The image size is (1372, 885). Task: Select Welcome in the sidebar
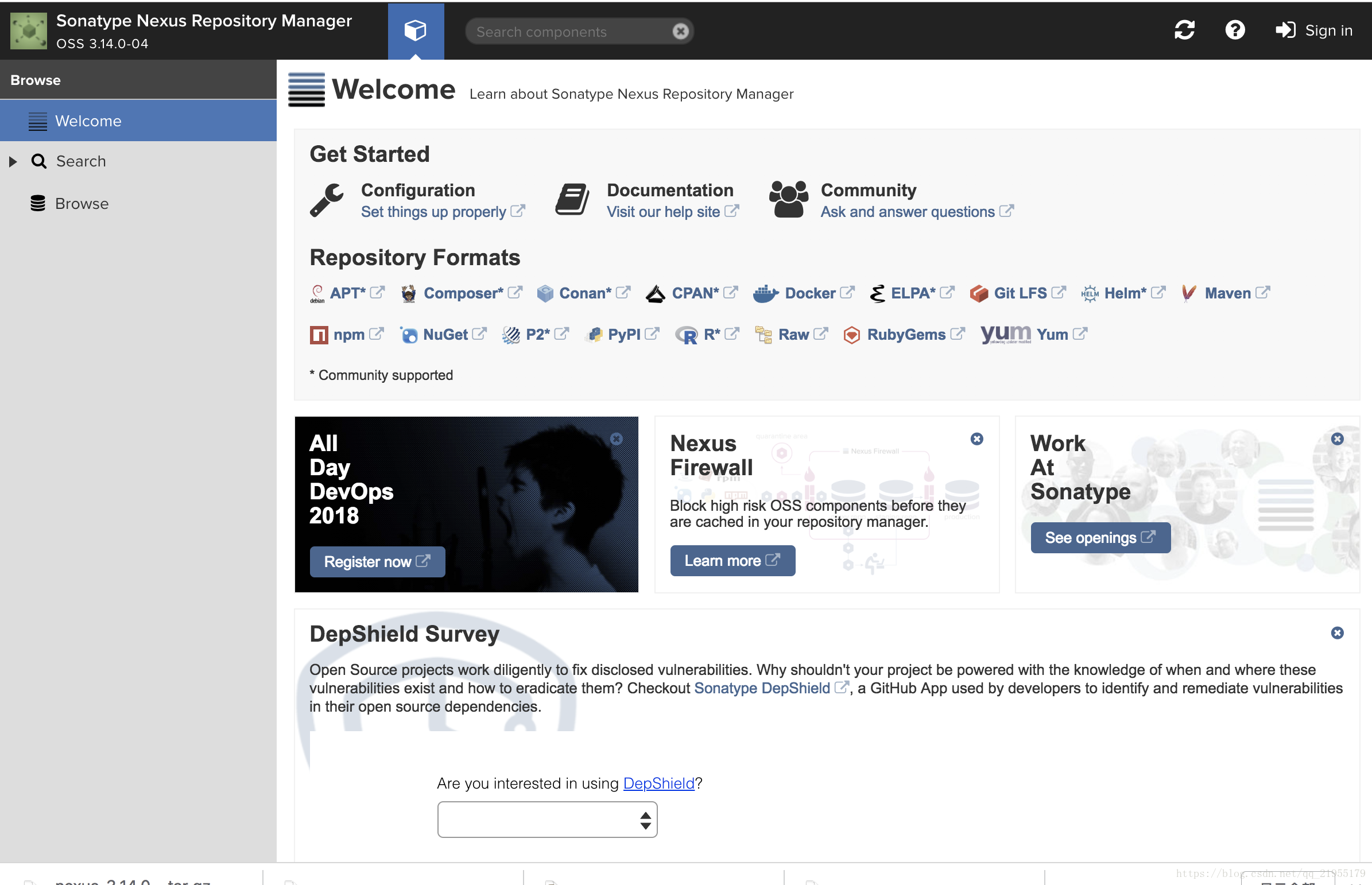tap(138, 121)
